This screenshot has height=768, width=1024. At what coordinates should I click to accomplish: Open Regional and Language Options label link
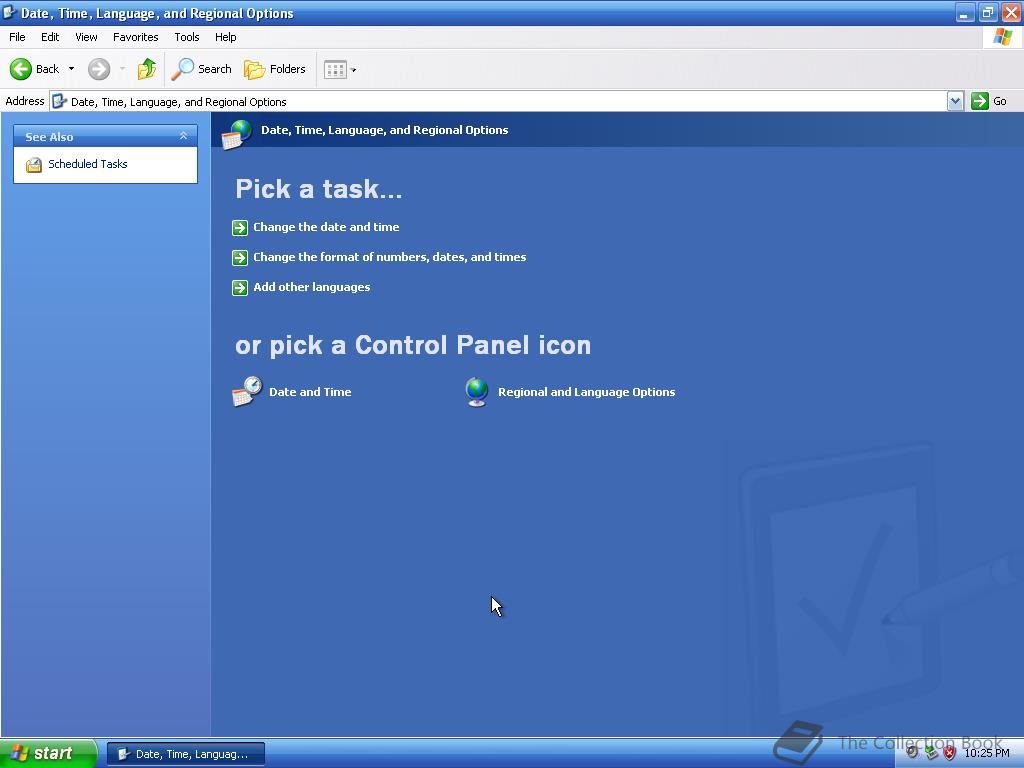click(x=586, y=392)
